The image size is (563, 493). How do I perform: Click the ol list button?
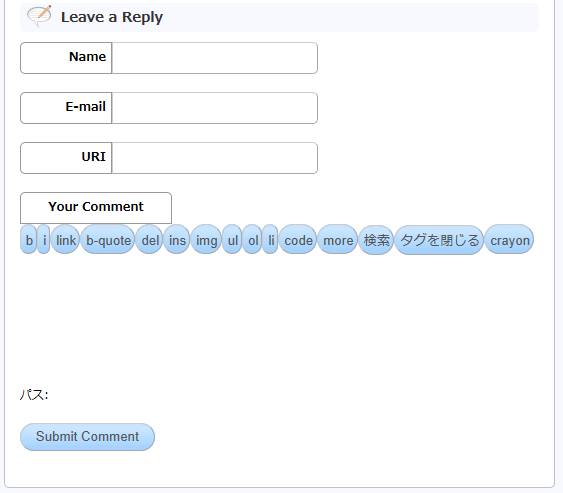(252, 239)
